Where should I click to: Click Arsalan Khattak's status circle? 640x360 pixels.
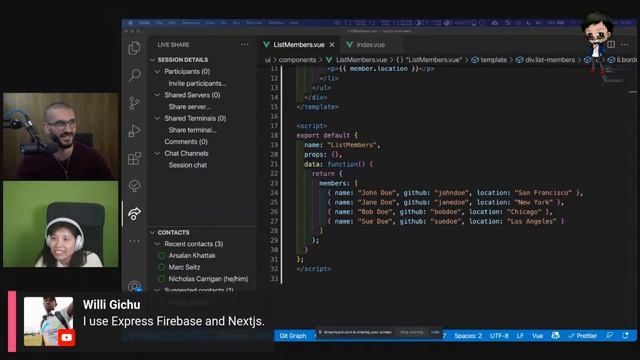point(161,256)
